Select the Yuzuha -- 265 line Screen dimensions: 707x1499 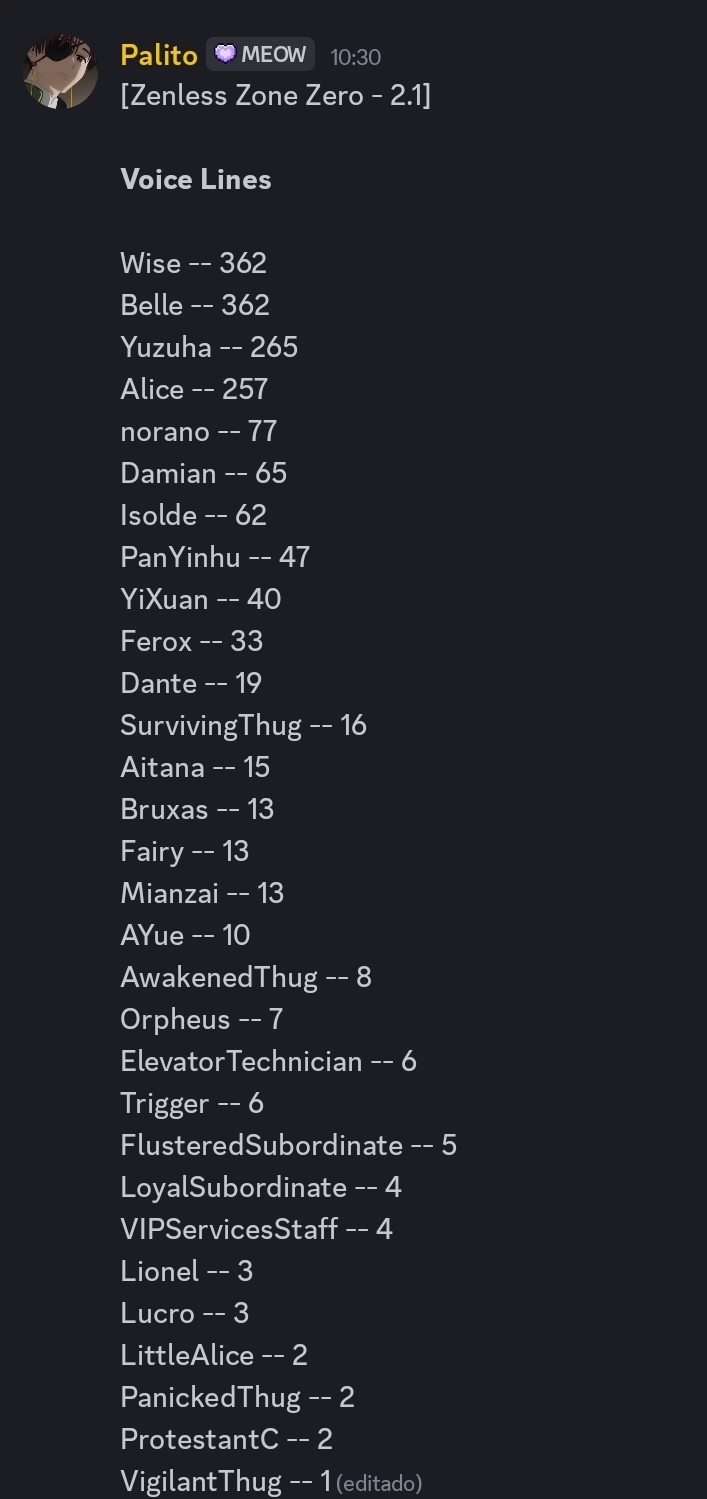point(209,347)
